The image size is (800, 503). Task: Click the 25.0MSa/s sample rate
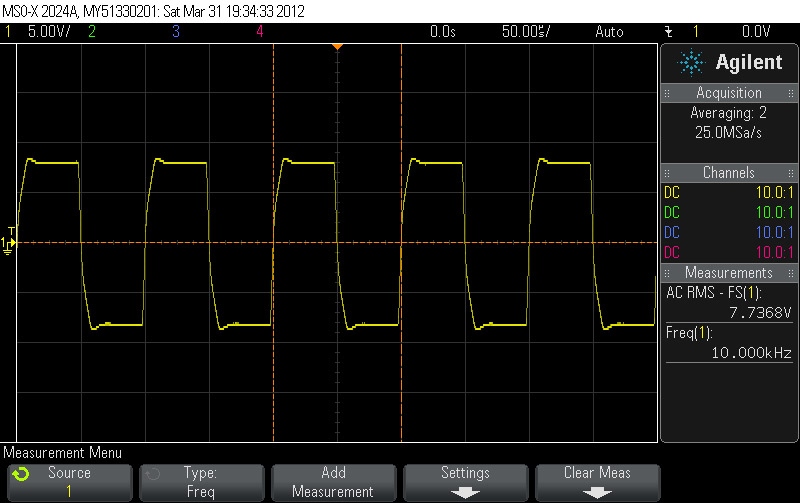729,133
